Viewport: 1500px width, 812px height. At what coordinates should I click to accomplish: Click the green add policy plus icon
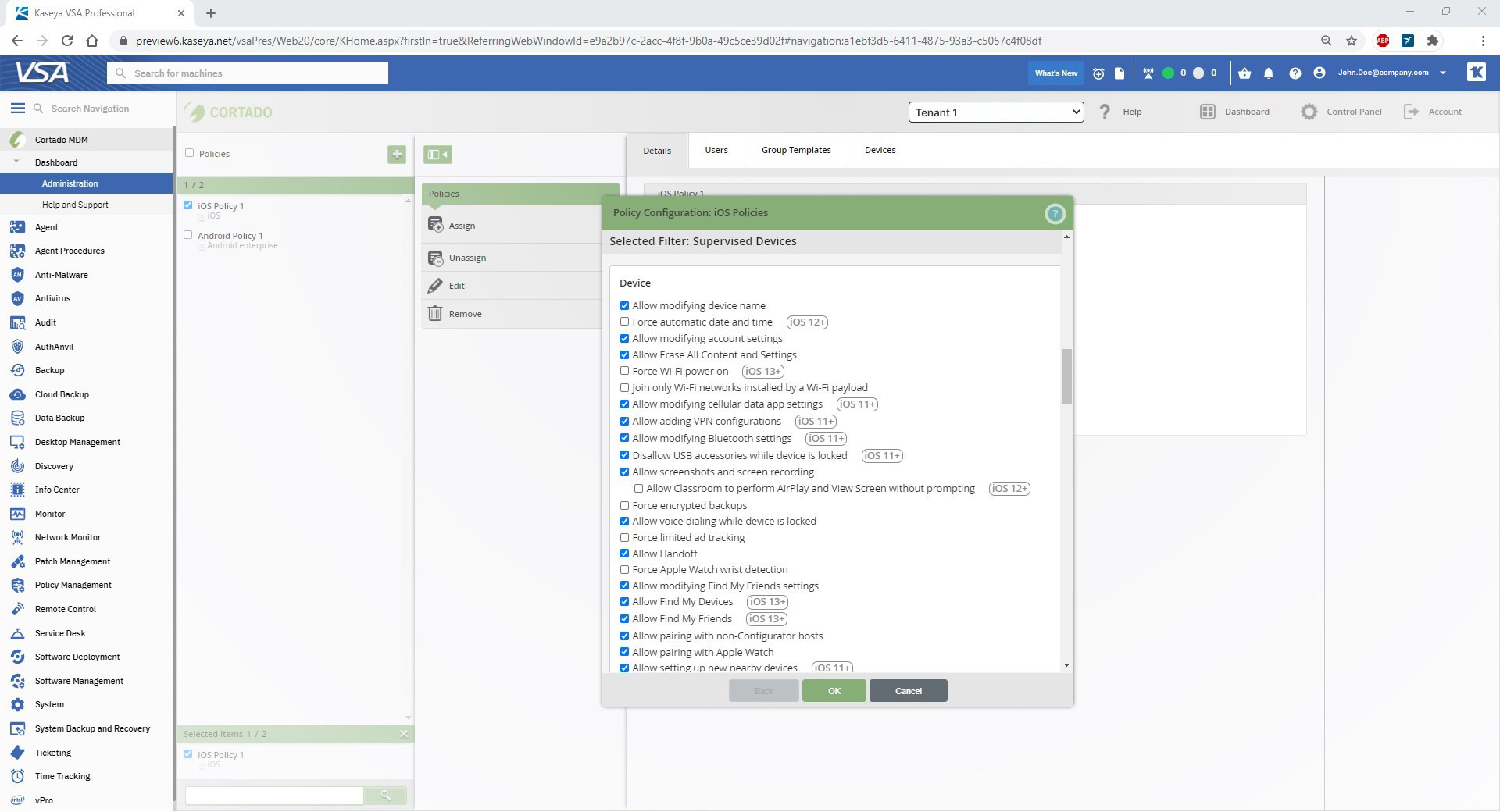point(397,155)
